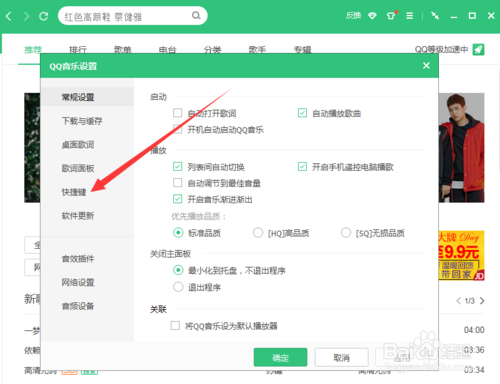The image size is (500, 384).
Task: Open the main menu hamburger icon
Action: point(409,16)
